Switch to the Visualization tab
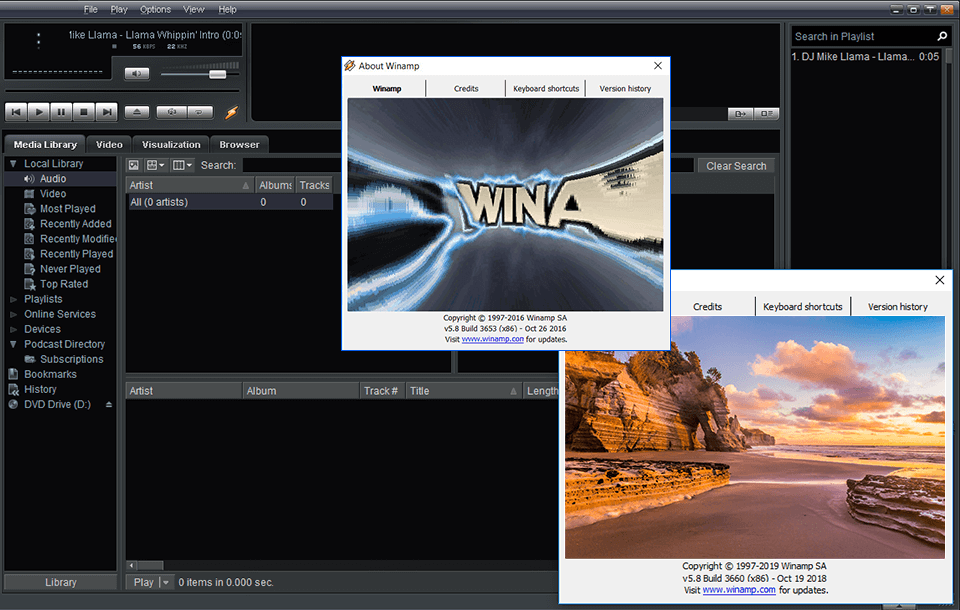960x610 pixels. tap(170, 144)
